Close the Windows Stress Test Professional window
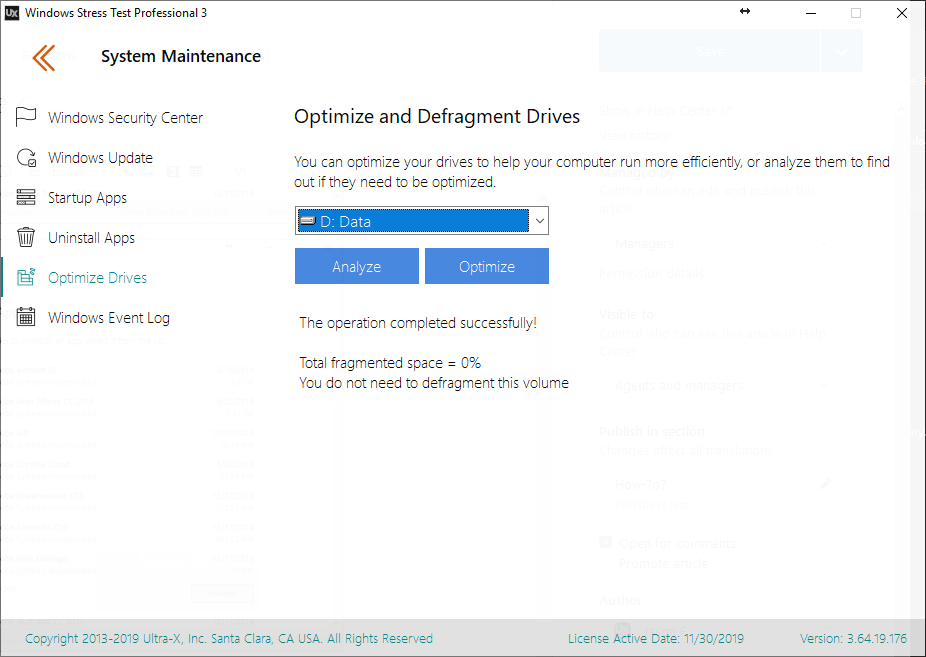This screenshot has height=657, width=926. coord(902,13)
